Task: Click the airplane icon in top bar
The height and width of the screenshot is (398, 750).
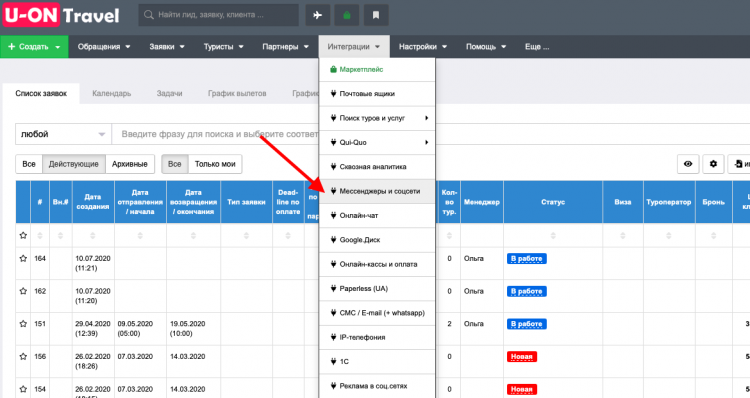Action: click(x=318, y=15)
